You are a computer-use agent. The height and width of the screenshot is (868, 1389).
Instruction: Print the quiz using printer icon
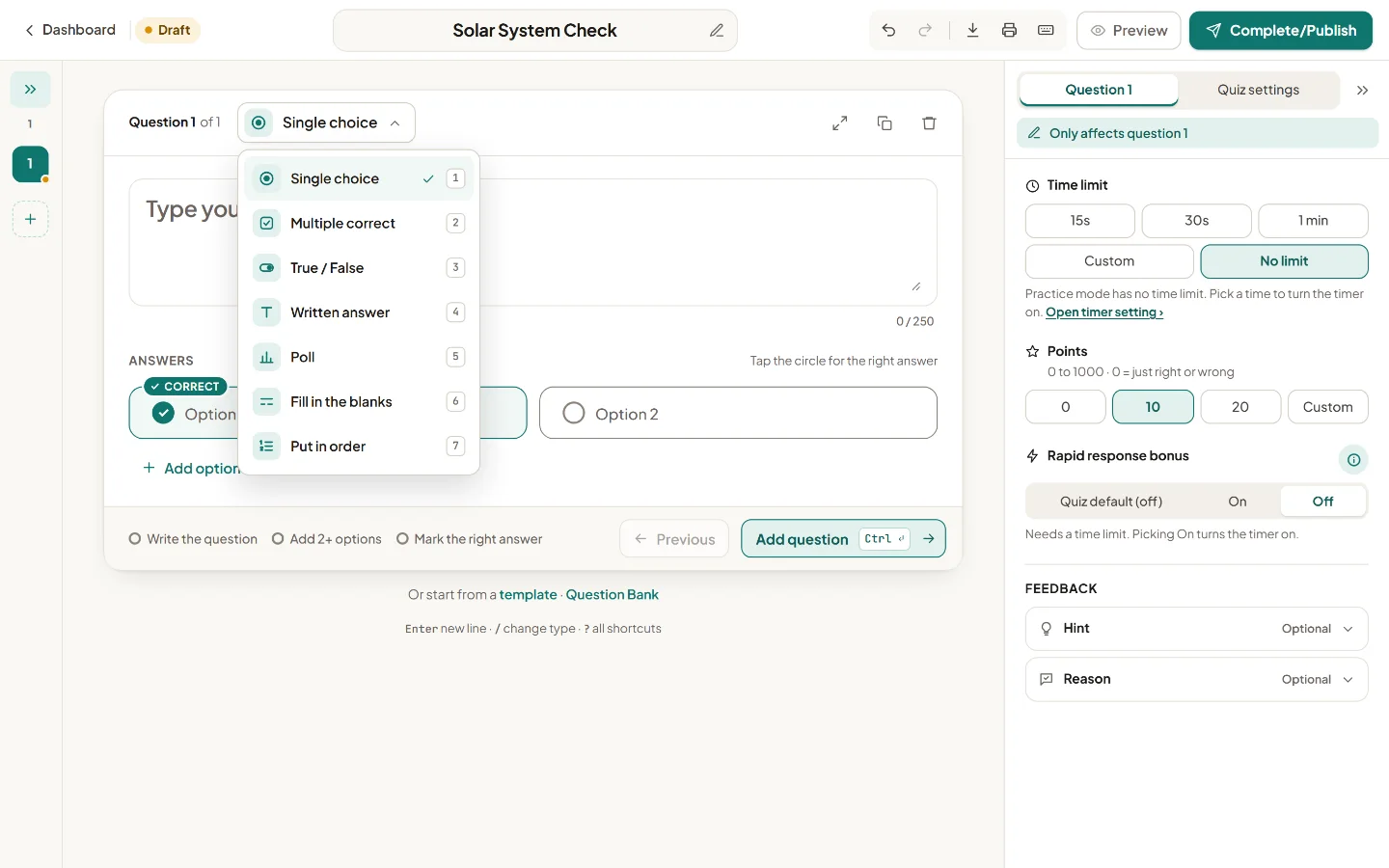click(x=1009, y=31)
